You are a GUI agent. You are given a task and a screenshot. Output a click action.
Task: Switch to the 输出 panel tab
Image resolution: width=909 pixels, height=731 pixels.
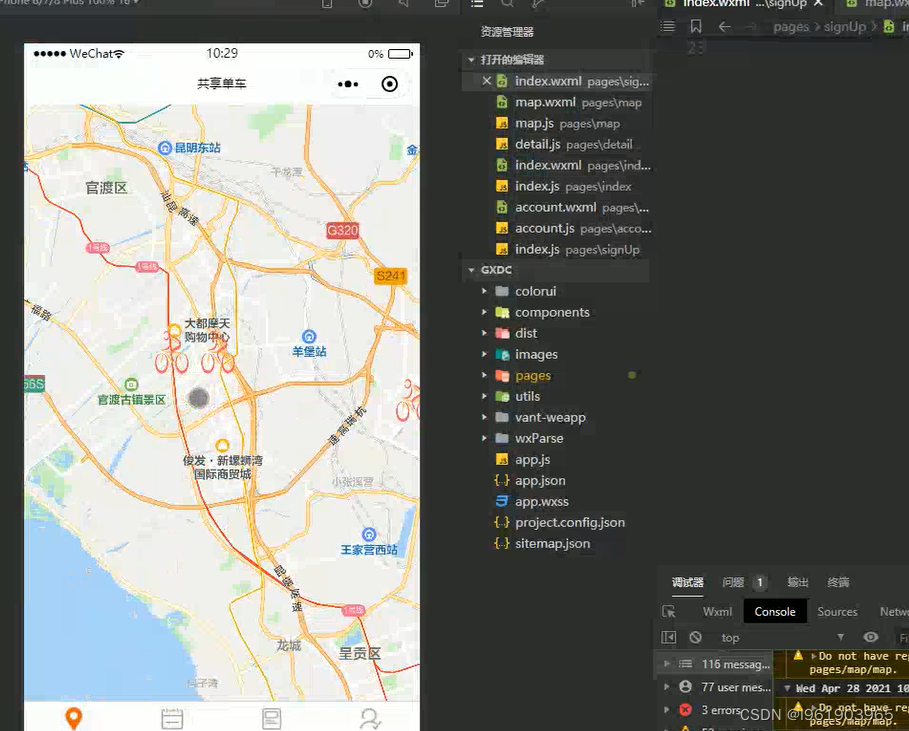click(x=798, y=582)
